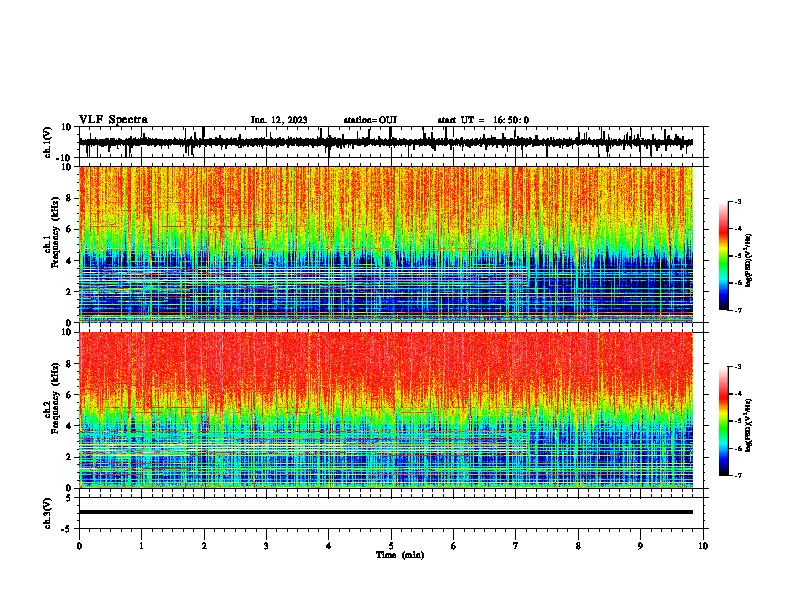Click the log(PSD) label beside ch.1 color bar

pyautogui.click(x=749, y=261)
